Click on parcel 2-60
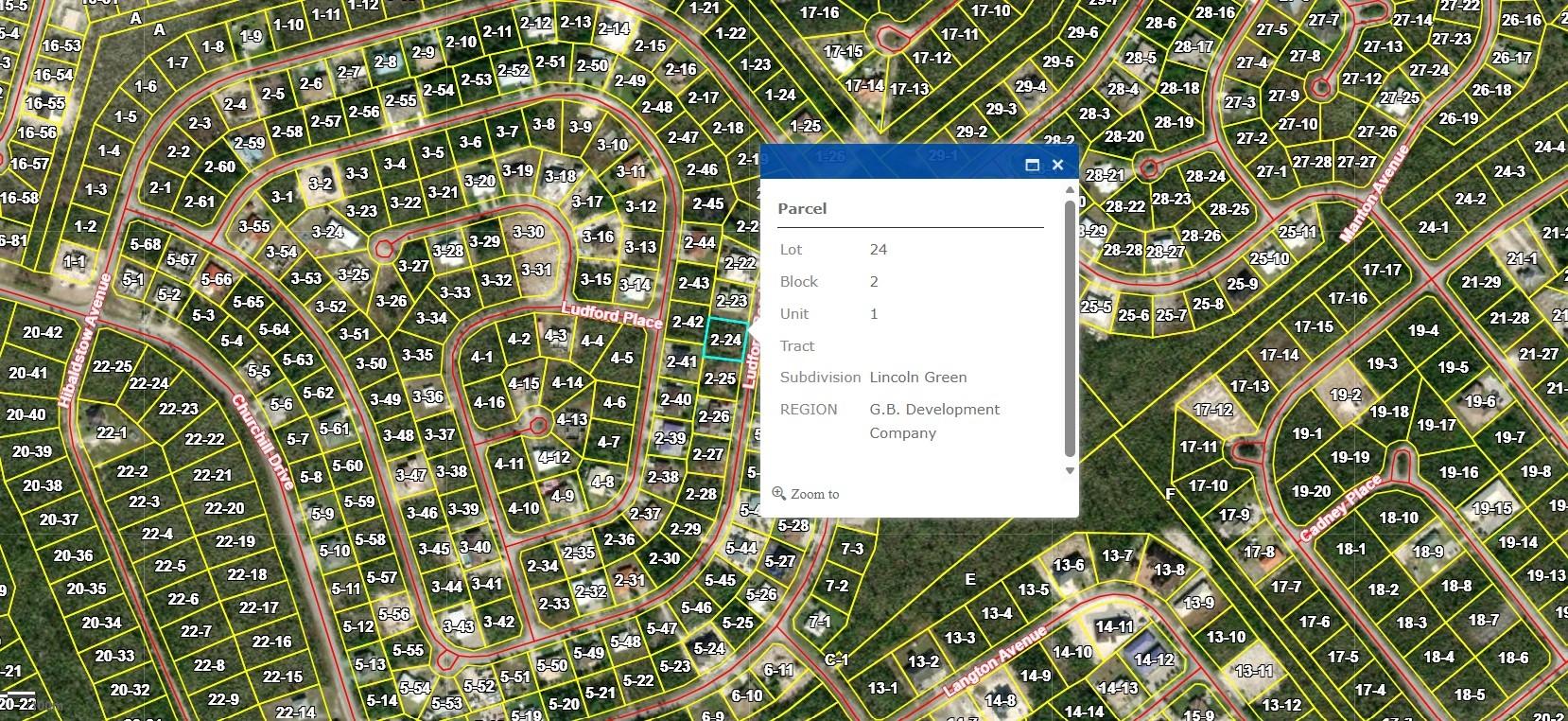This screenshot has width=1568, height=721. click(x=219, y=167)
